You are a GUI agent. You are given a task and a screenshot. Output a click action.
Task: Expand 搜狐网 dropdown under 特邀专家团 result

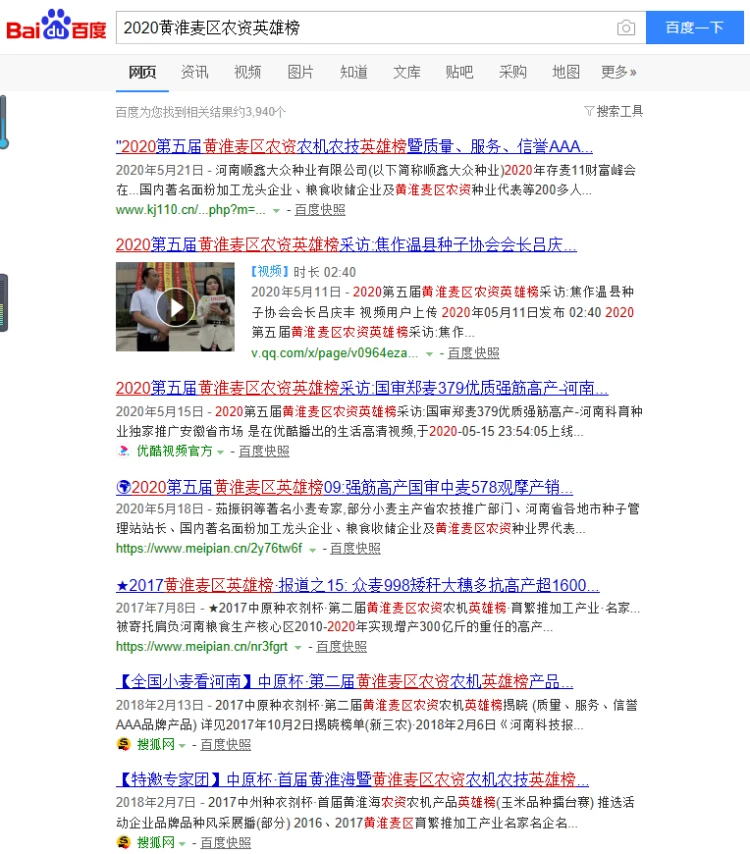182,844
